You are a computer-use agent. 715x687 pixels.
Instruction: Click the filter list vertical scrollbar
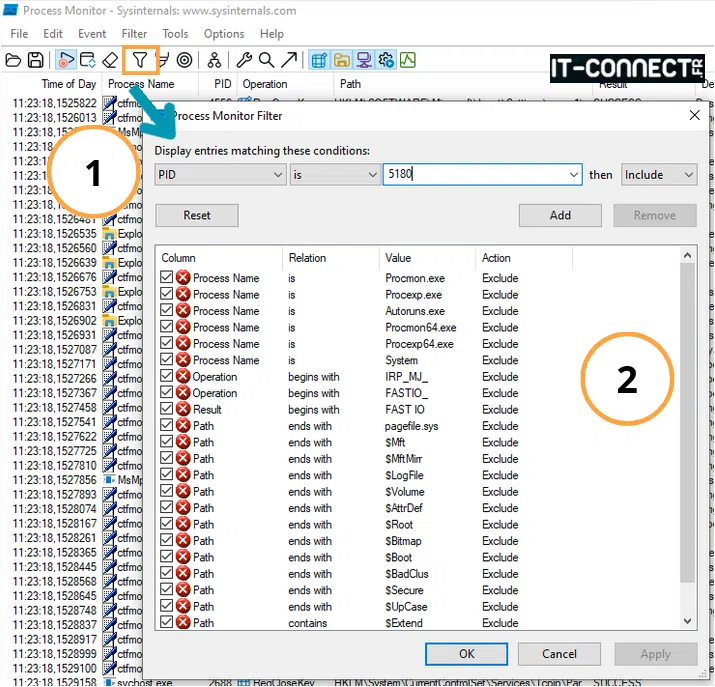[x=686, y=420]
